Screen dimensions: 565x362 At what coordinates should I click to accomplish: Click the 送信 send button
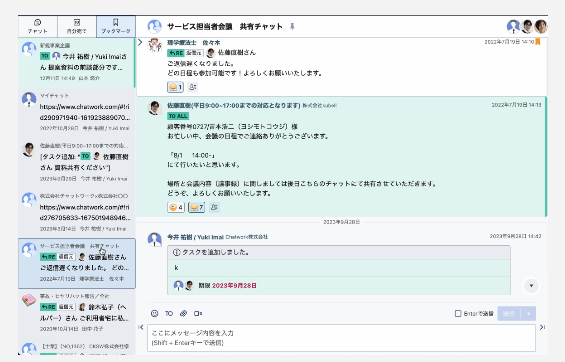[x=509, y=313]
